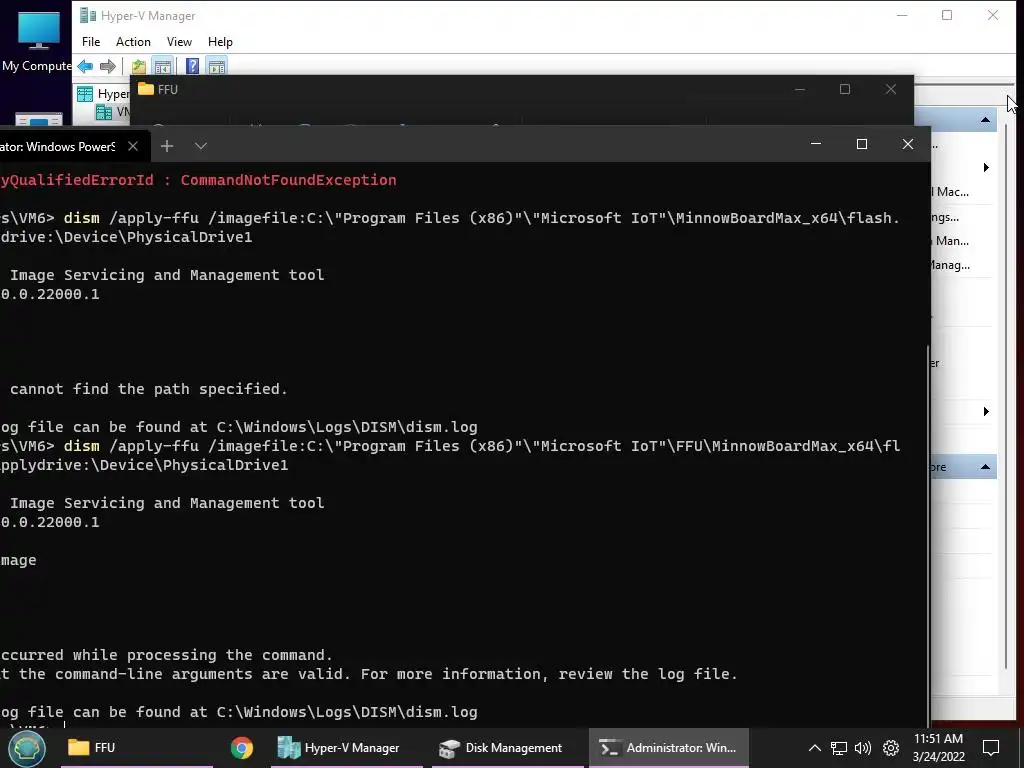Image resolution: width=1024 pixels, height=768 pixels.
Task: Open the clock showing 11:51 AM
Action: click(x=938, y=748)
